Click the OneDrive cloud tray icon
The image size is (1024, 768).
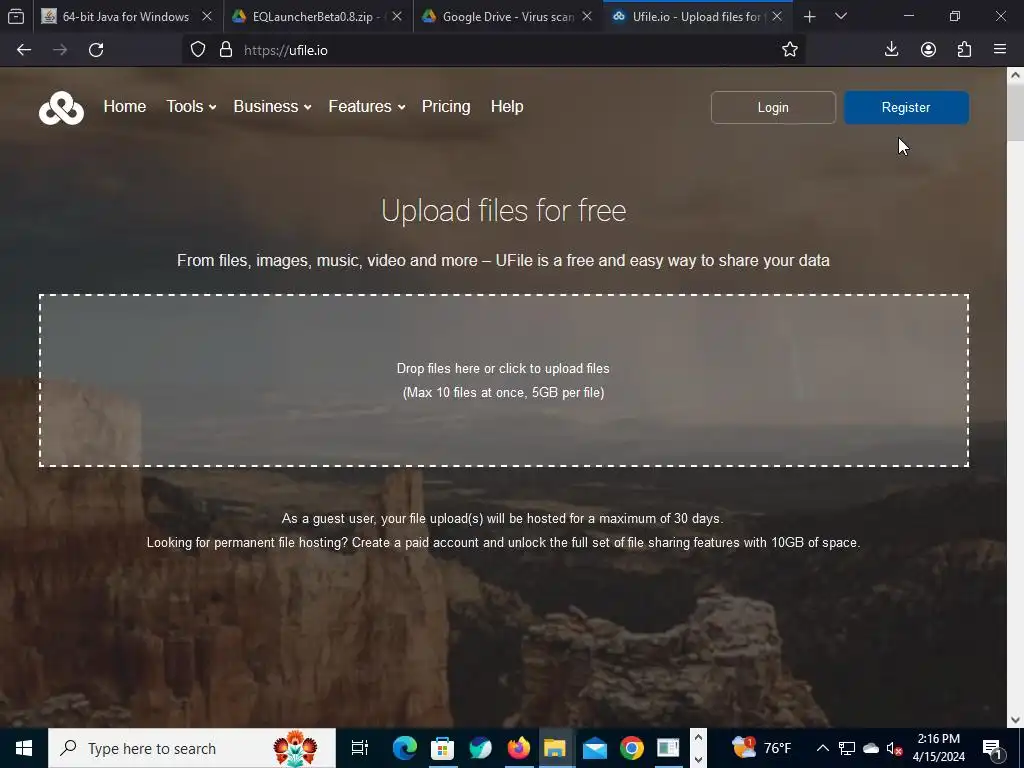coord(871,748)
